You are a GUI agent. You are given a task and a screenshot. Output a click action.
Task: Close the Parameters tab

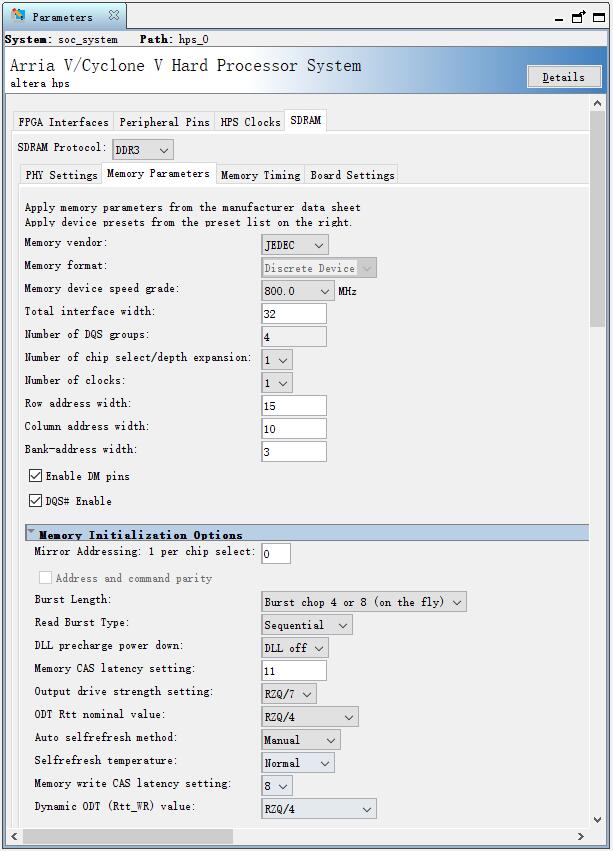click(113, 16)
